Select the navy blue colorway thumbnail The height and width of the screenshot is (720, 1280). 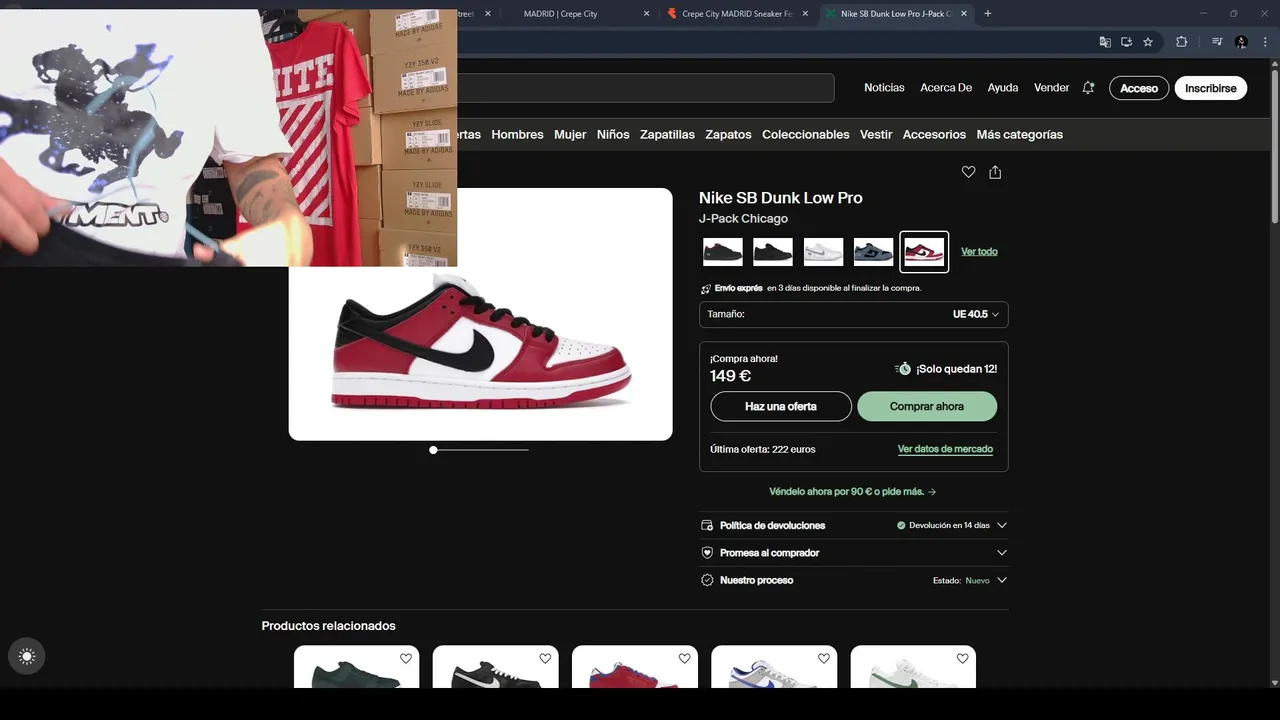pos(873,252)
